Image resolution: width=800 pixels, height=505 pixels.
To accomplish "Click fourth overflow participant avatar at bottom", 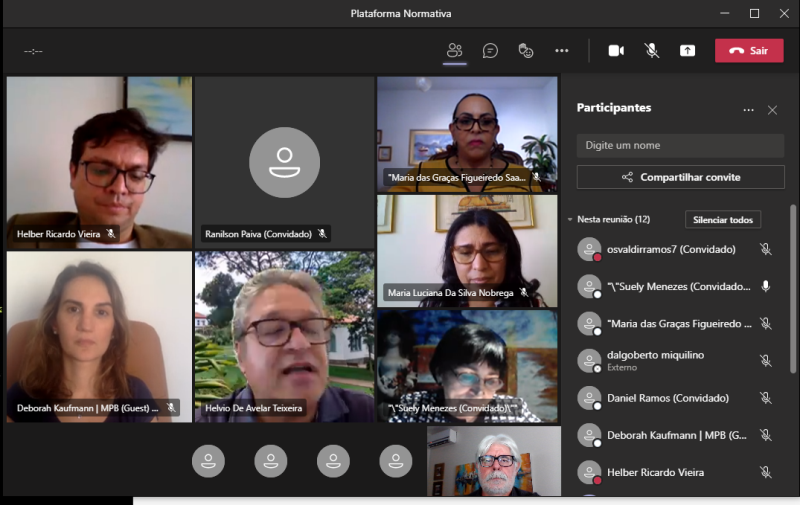I will (396, 461).
